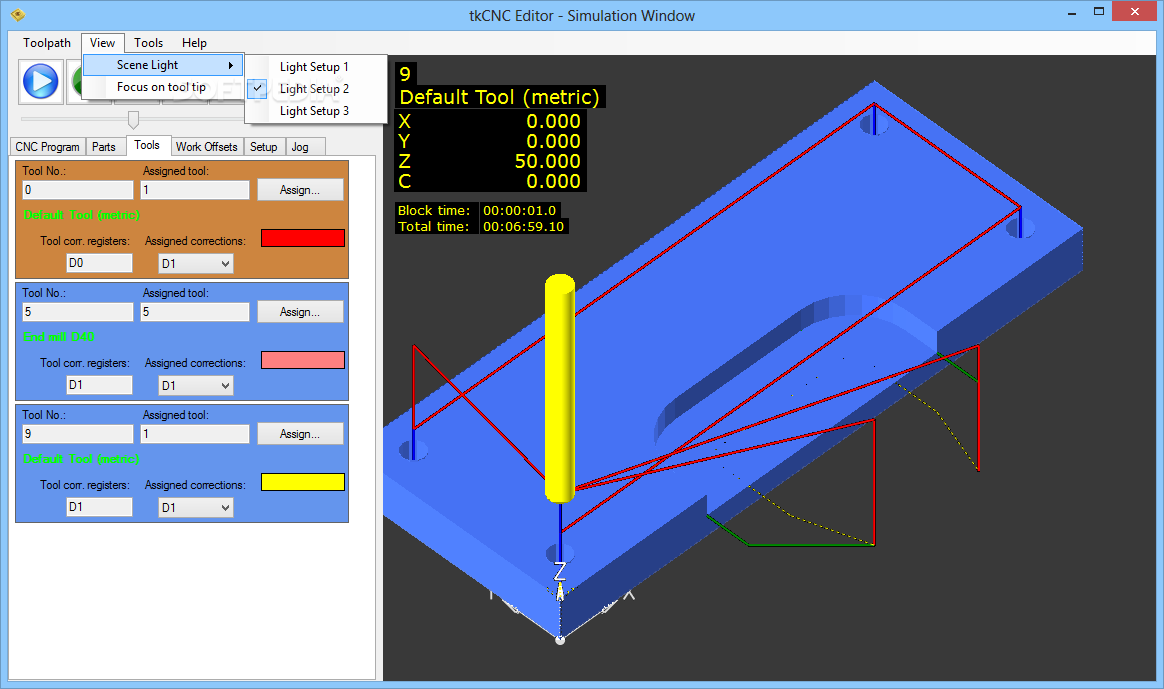Click Assign button for tool No. 5
The width and height of the screenshot is (1164, 689).
click(300, 312)
